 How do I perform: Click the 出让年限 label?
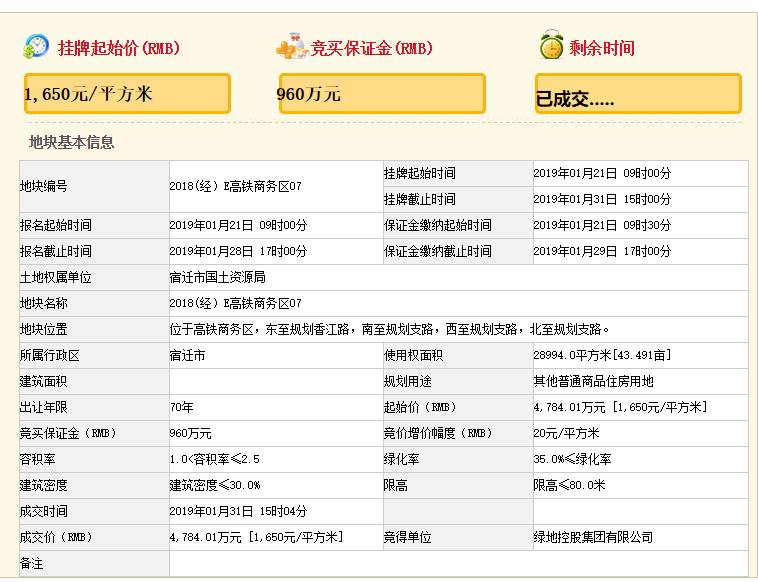[x=44, y=407]
